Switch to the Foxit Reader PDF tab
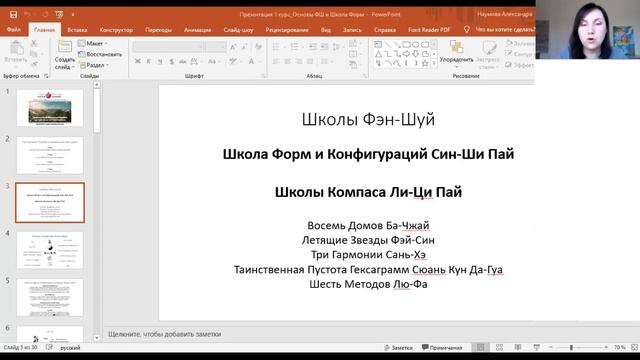The image size is (640, 360). point(429,30)
